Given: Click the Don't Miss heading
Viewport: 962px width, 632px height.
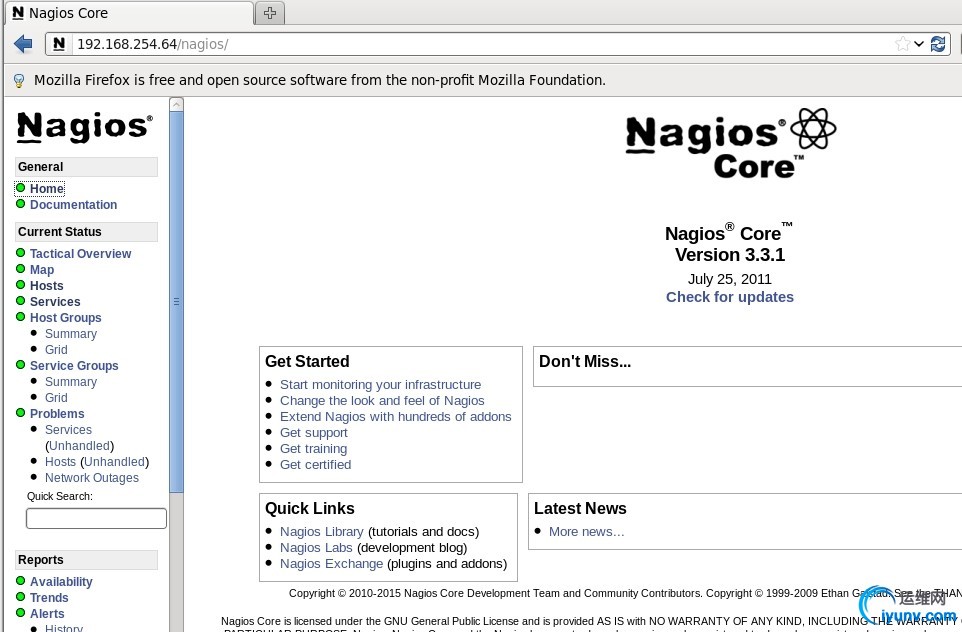Looking at the screenshot, I should [x=585, y=361].
